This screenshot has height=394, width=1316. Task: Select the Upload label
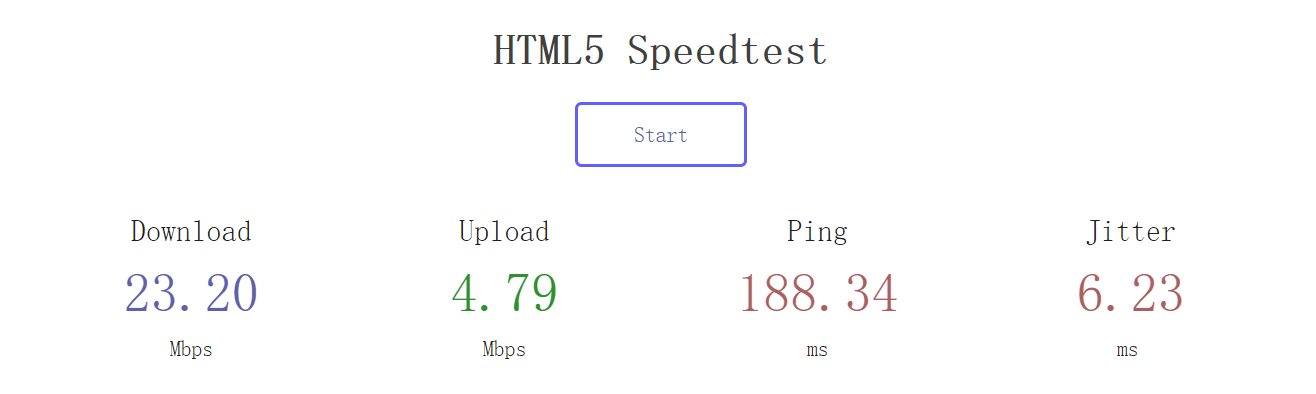pyautogui.click(x=504, y=232)
